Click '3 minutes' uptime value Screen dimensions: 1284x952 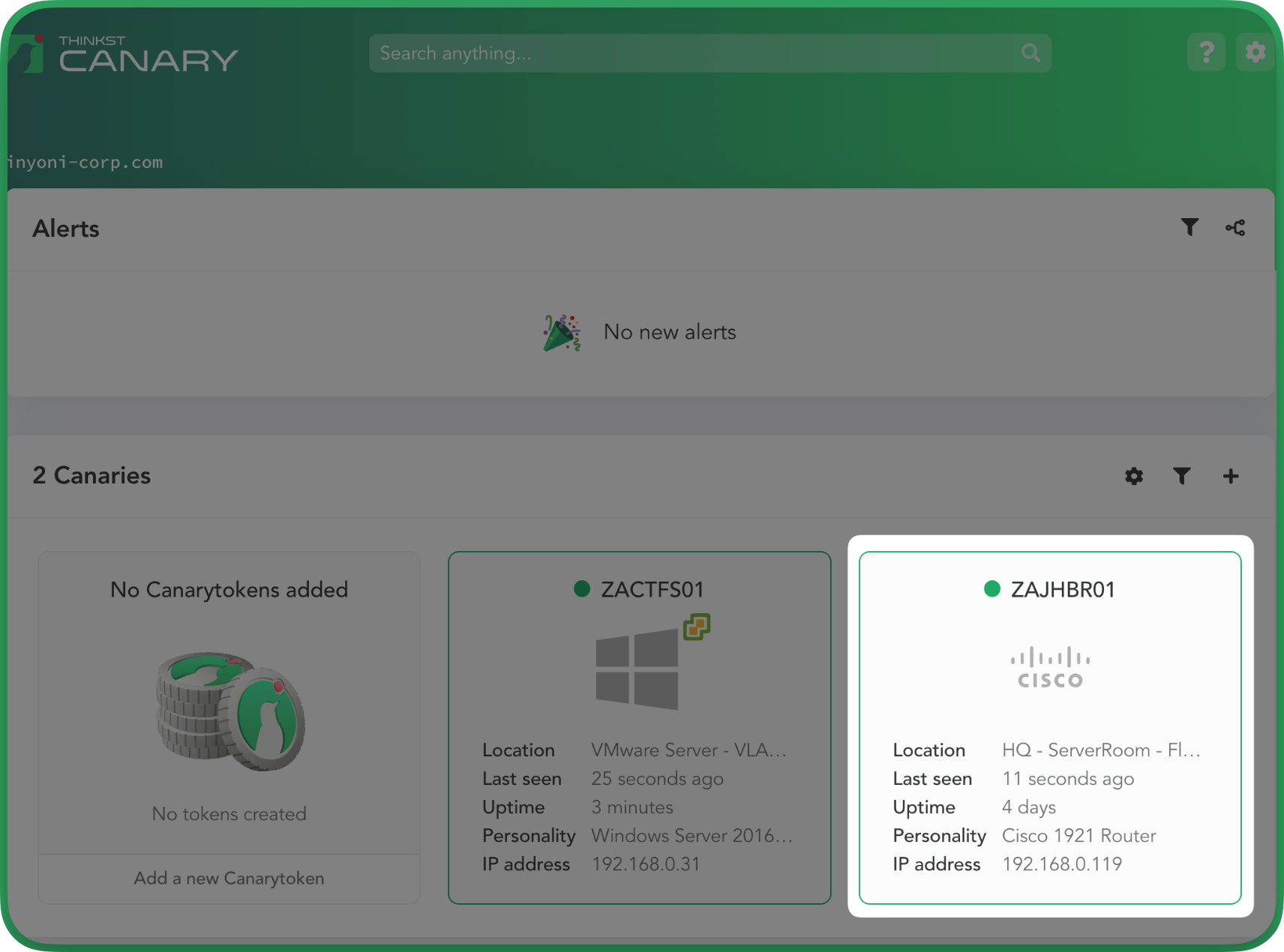(632, 807)
